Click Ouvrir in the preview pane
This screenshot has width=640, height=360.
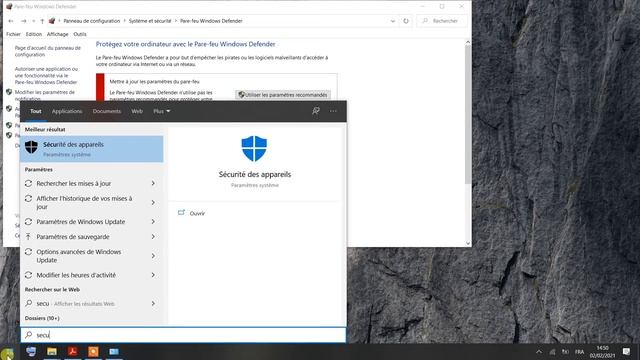coord(197,213)
